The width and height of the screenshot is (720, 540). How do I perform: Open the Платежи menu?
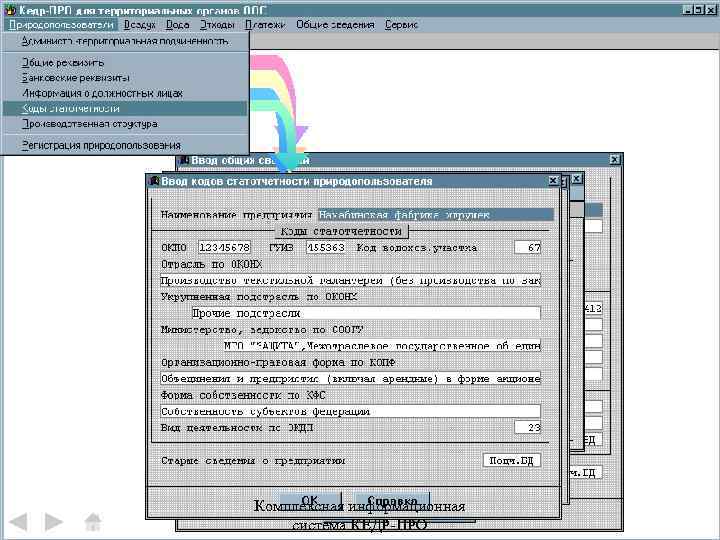point(265,25)
